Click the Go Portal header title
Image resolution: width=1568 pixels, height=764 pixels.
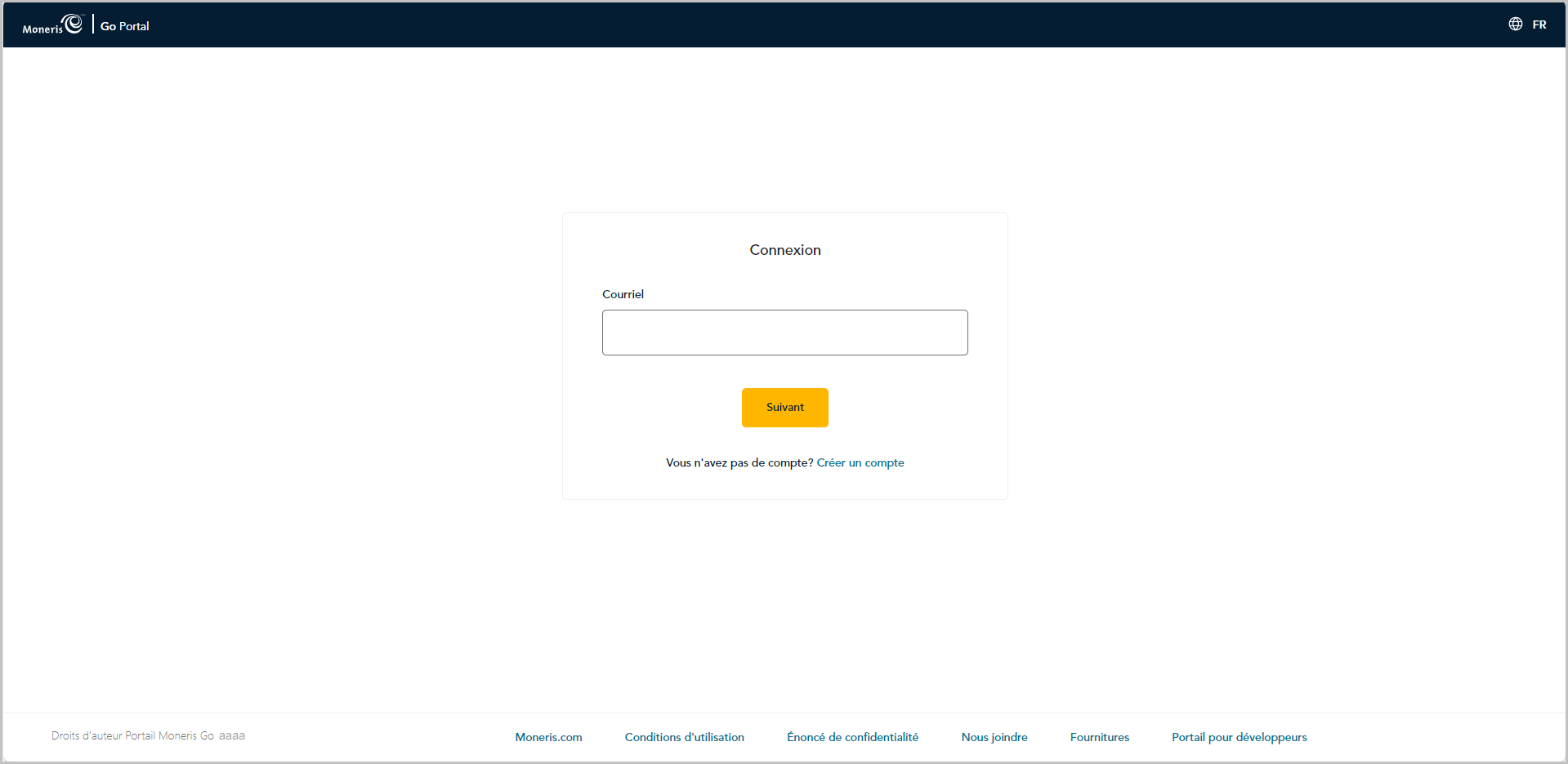click(x=125, y=26)
